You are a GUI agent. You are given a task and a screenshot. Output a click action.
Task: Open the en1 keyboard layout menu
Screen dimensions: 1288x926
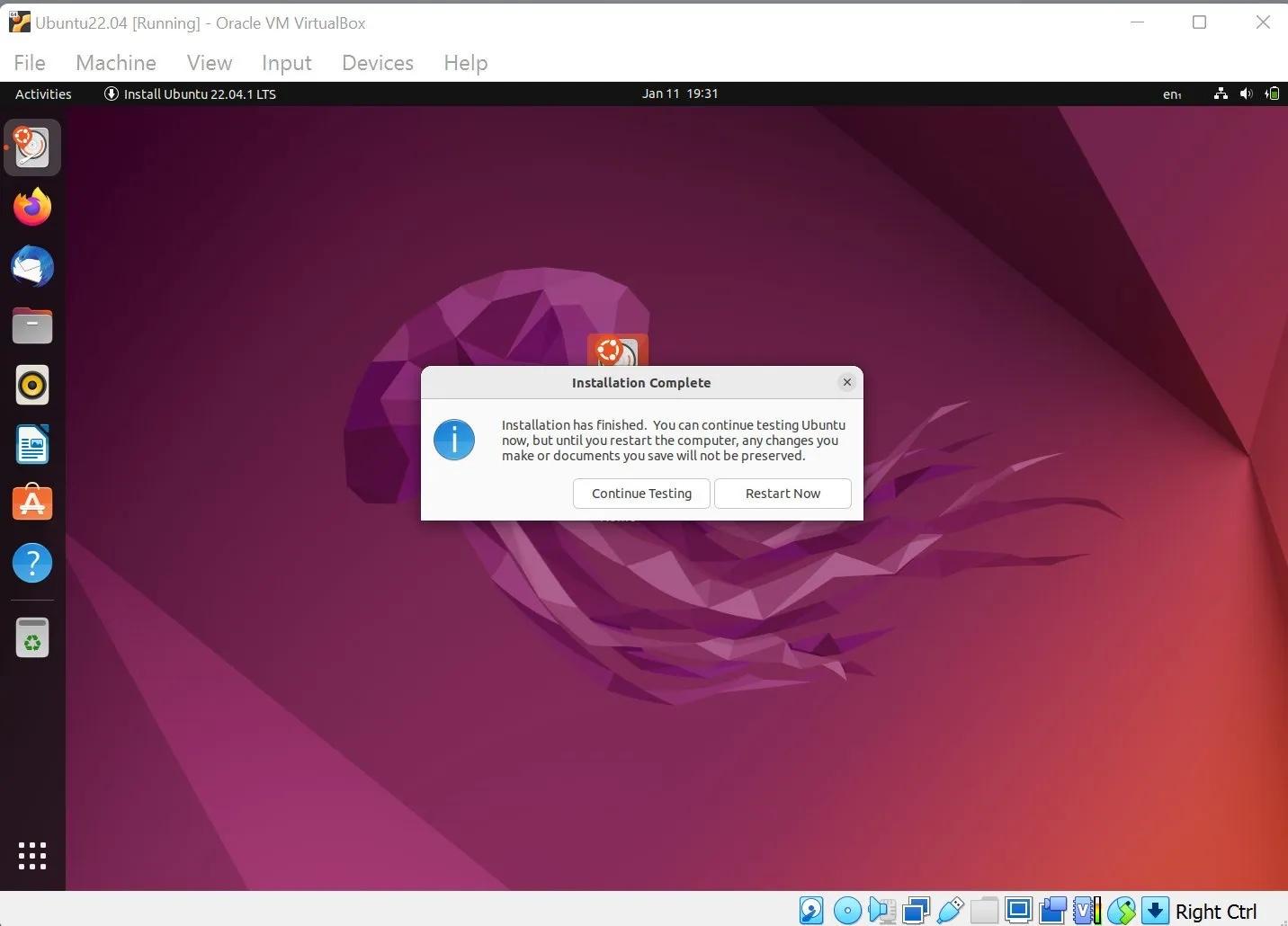(1172, 93)
